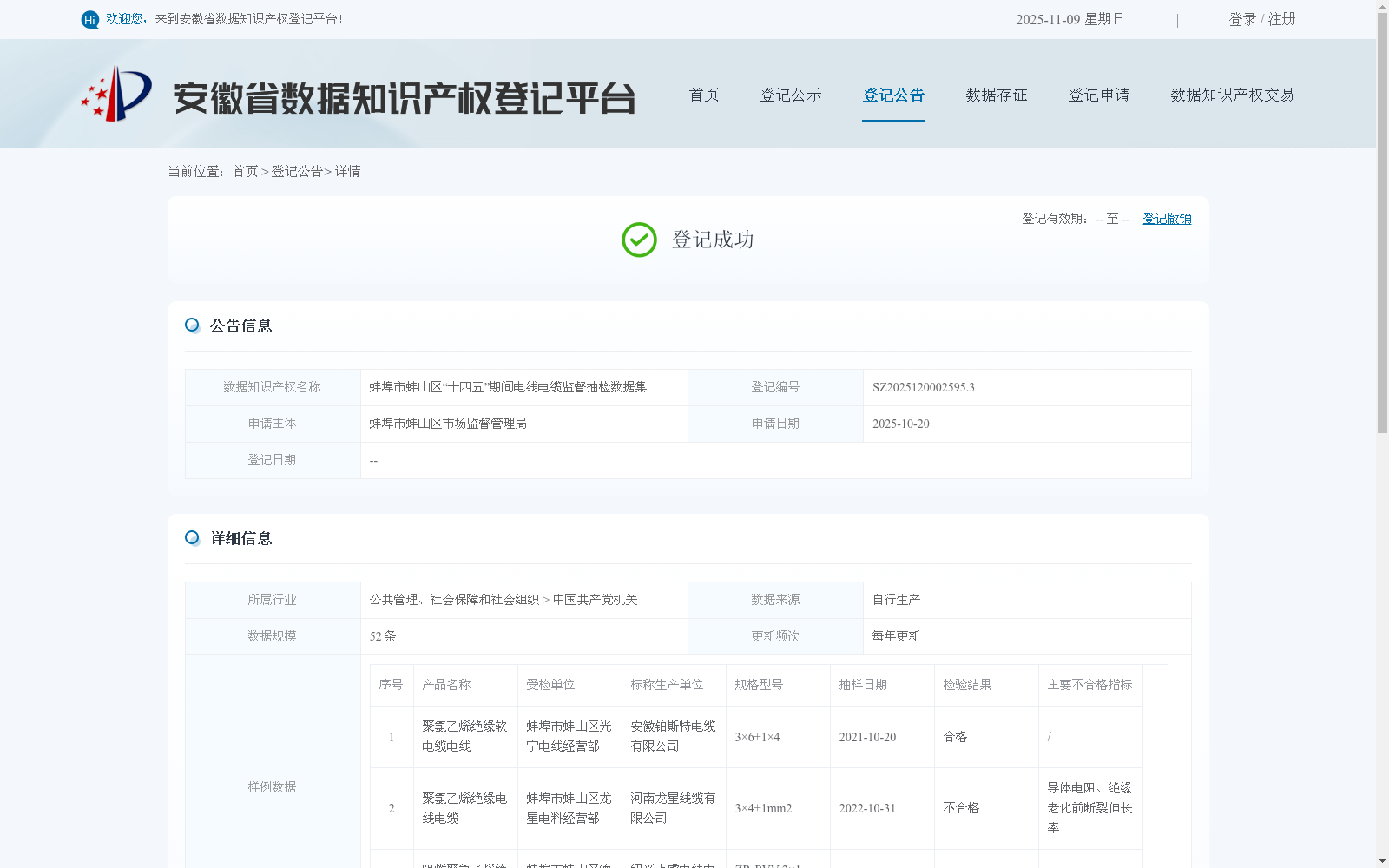The image size is (1389, 868).
Task: Click the application date 2025-10-20
Action: pos(901,424)
